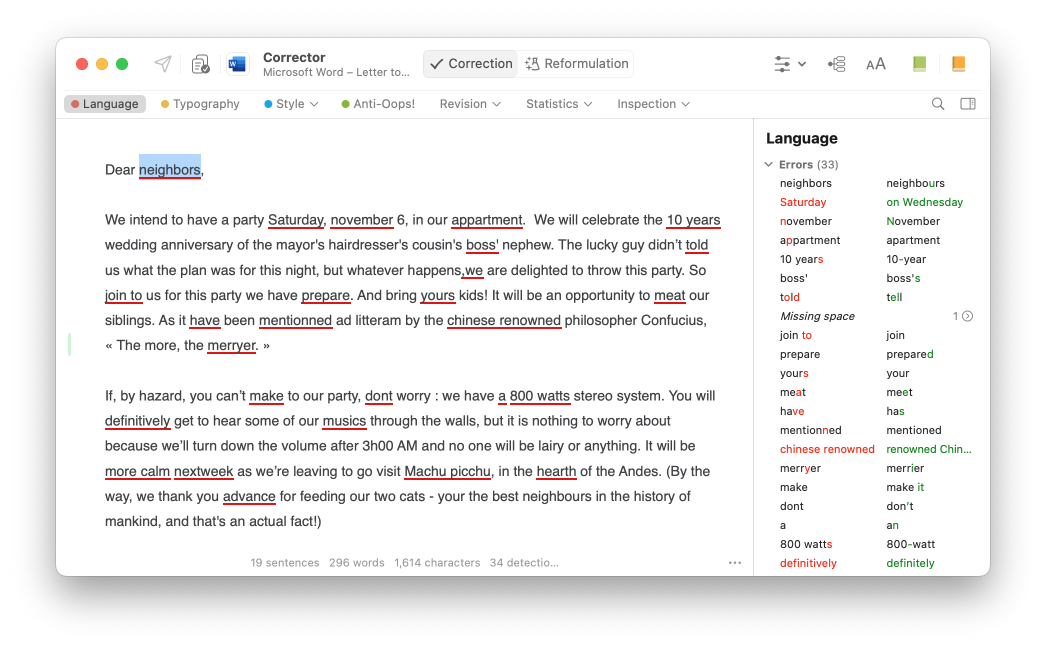This screenshot has width=1046, height=650.
Task: Switch to Reformulation mode
Action: [x=576, y=64]
